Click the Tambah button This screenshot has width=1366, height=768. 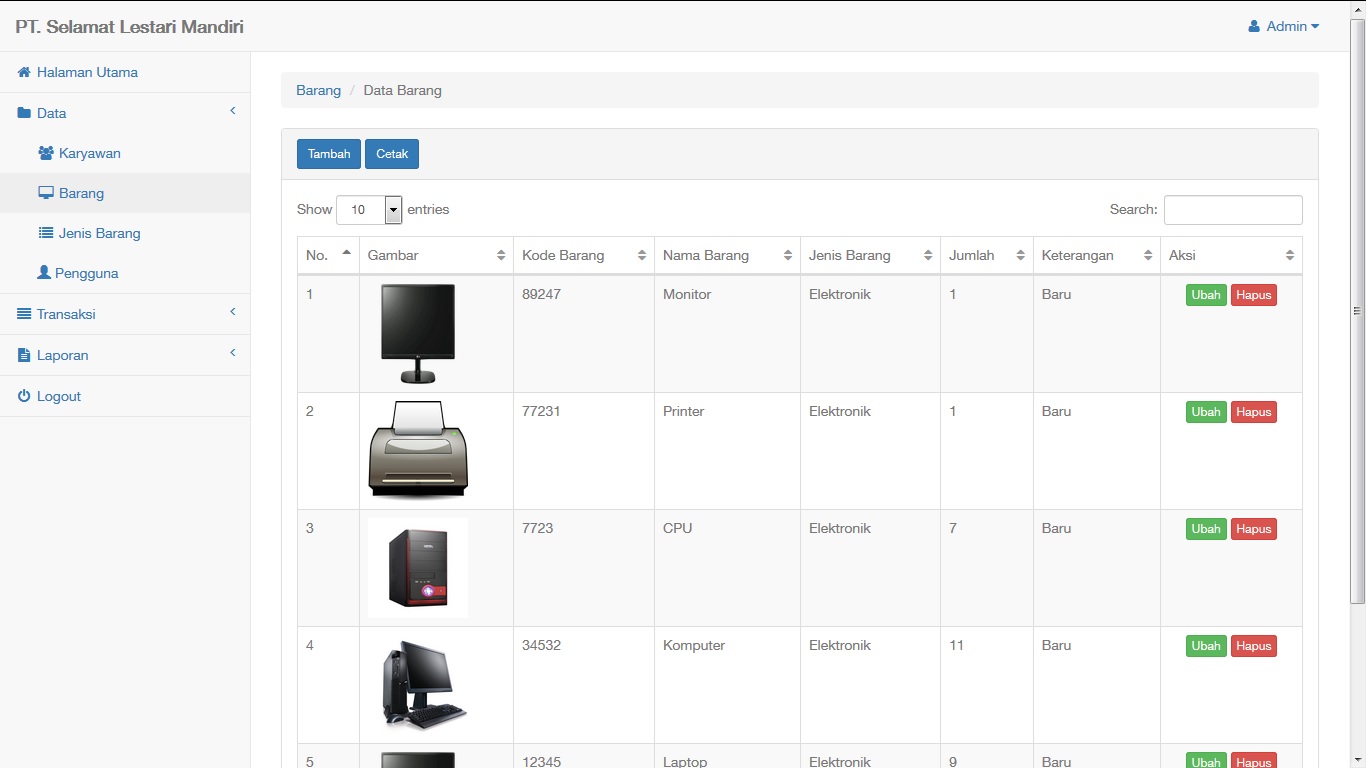[328, 153]
